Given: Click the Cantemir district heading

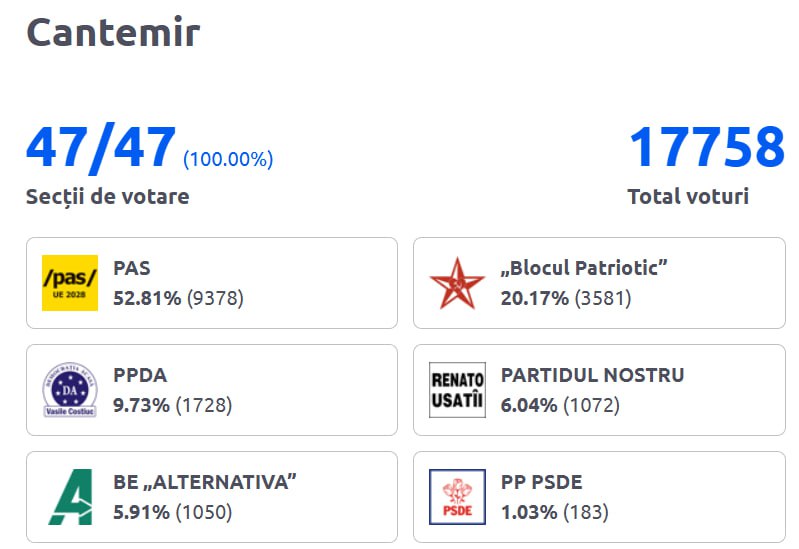Looking at the screenshot, I should 113,32.
